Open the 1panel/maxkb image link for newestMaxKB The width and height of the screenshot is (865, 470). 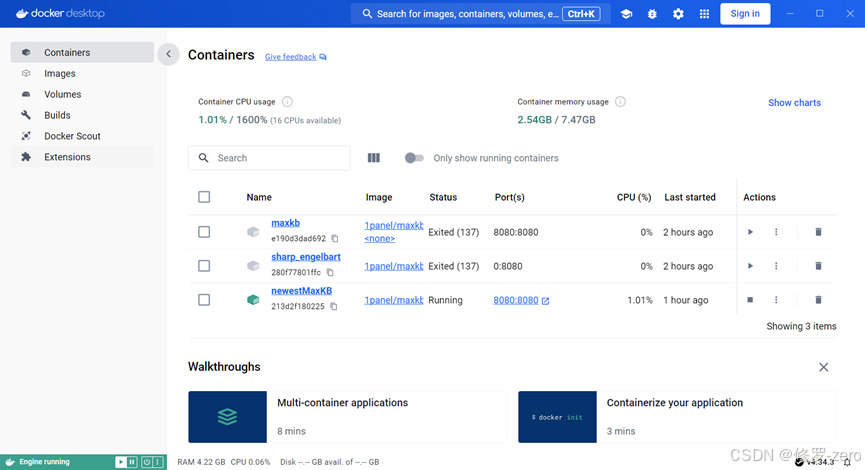click(x=393, y=300)
